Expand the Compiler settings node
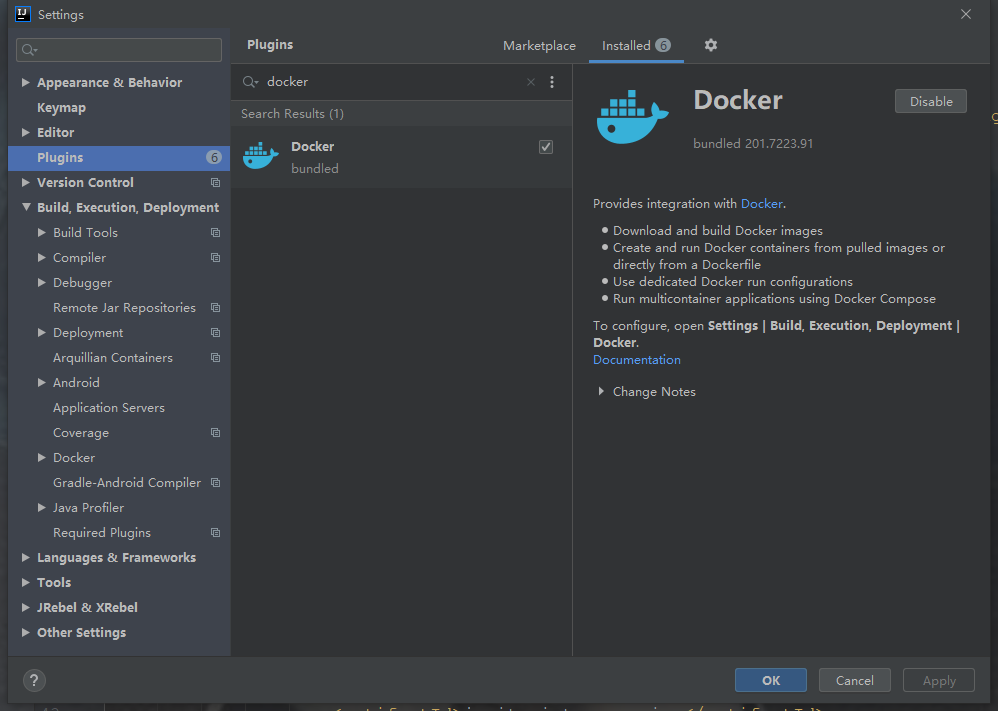 tap(41, 257)
